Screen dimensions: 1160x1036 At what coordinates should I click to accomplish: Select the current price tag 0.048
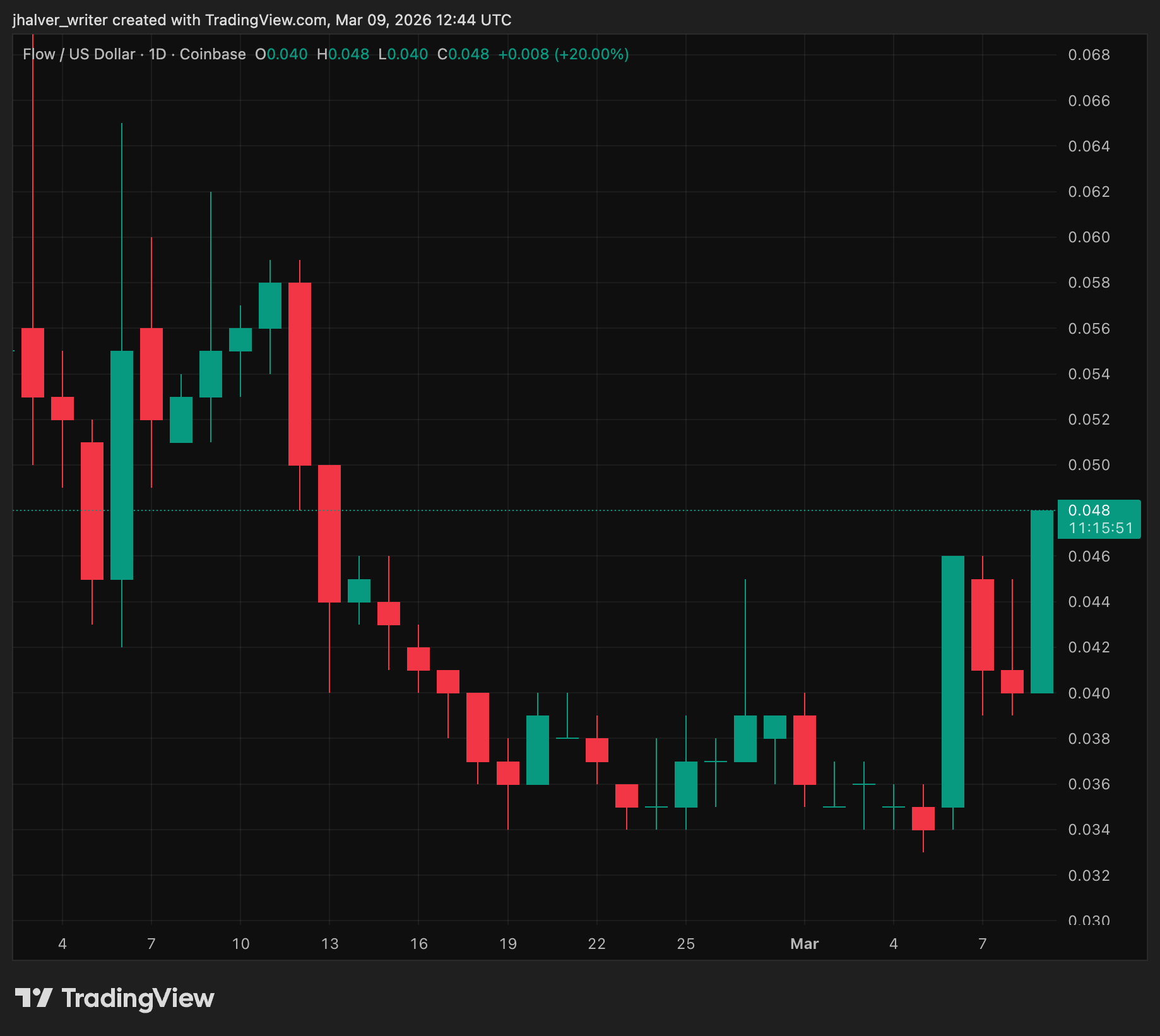1089,510
